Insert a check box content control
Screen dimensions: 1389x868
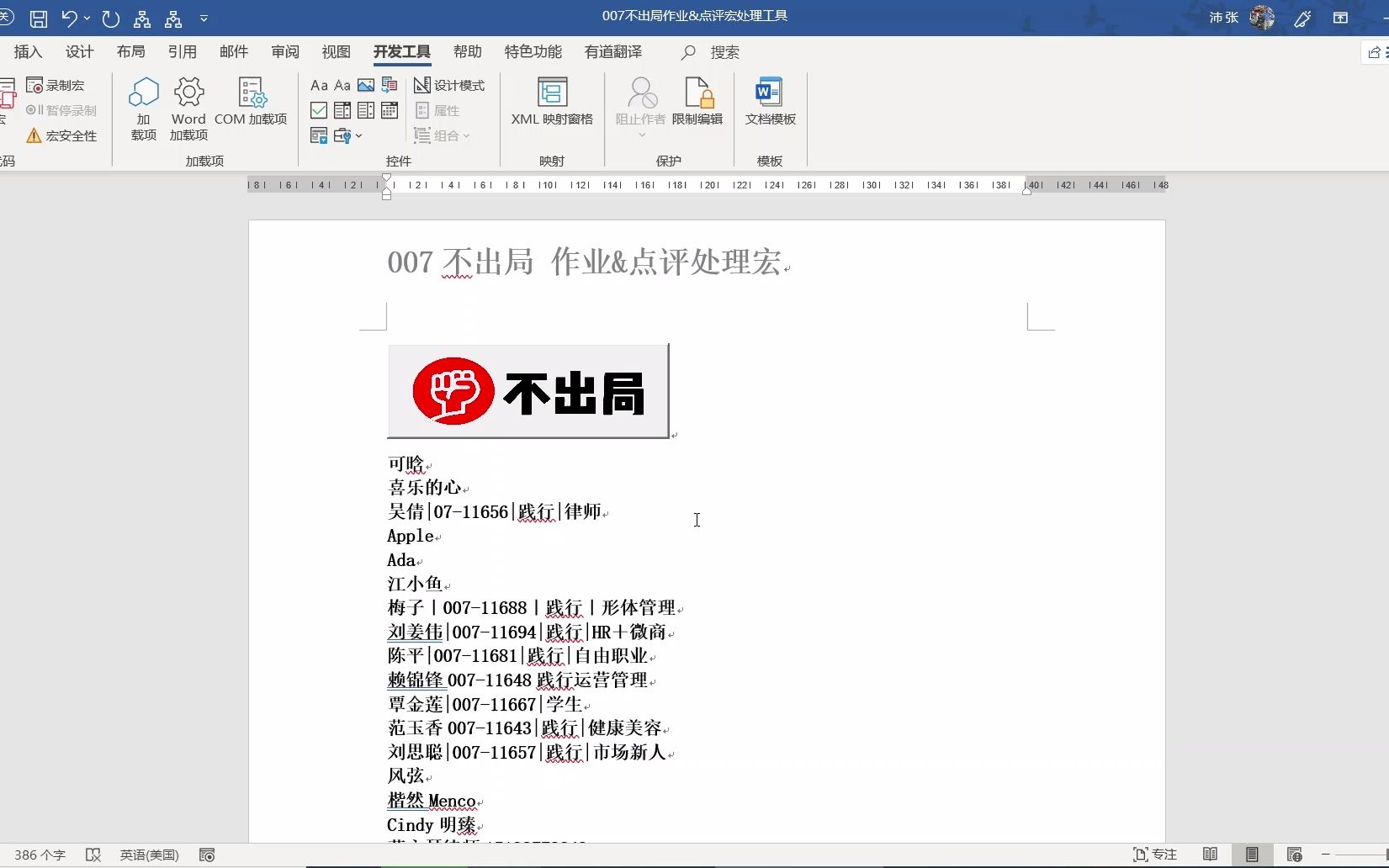(318, 110)
